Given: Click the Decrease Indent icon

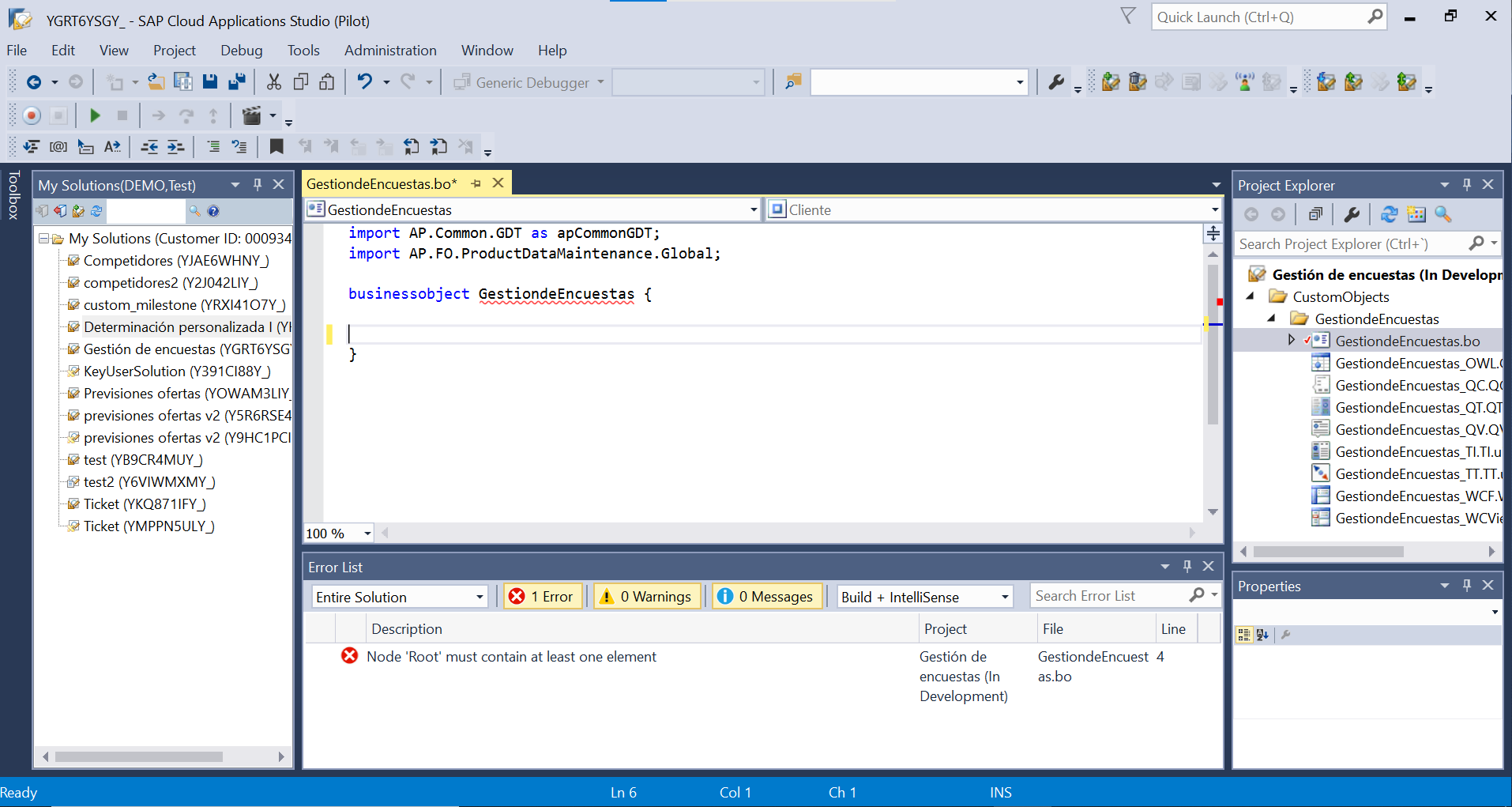Looking at the screenshot, I should [149, 146].
